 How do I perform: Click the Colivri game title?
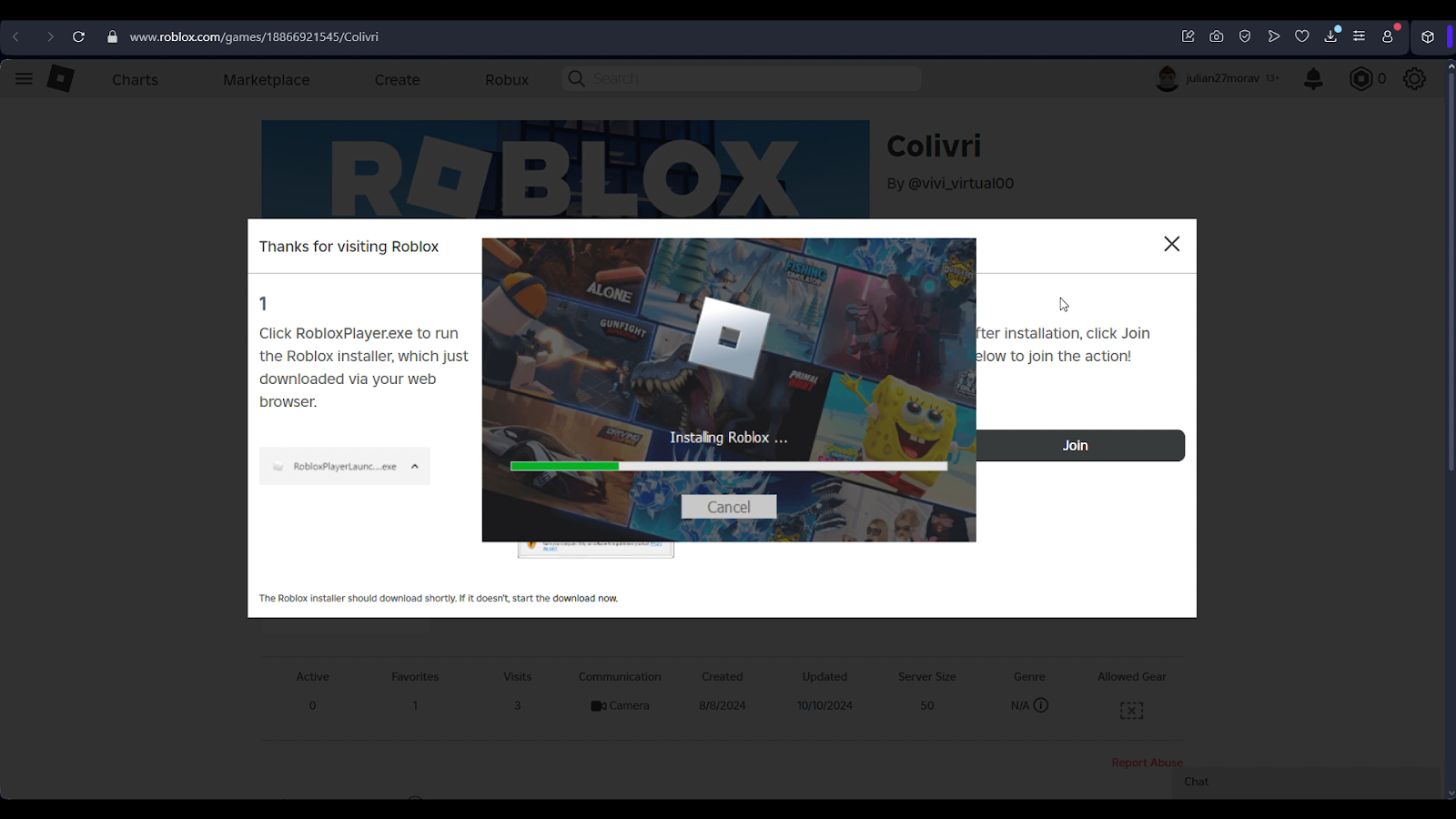(x=934, y=146)
